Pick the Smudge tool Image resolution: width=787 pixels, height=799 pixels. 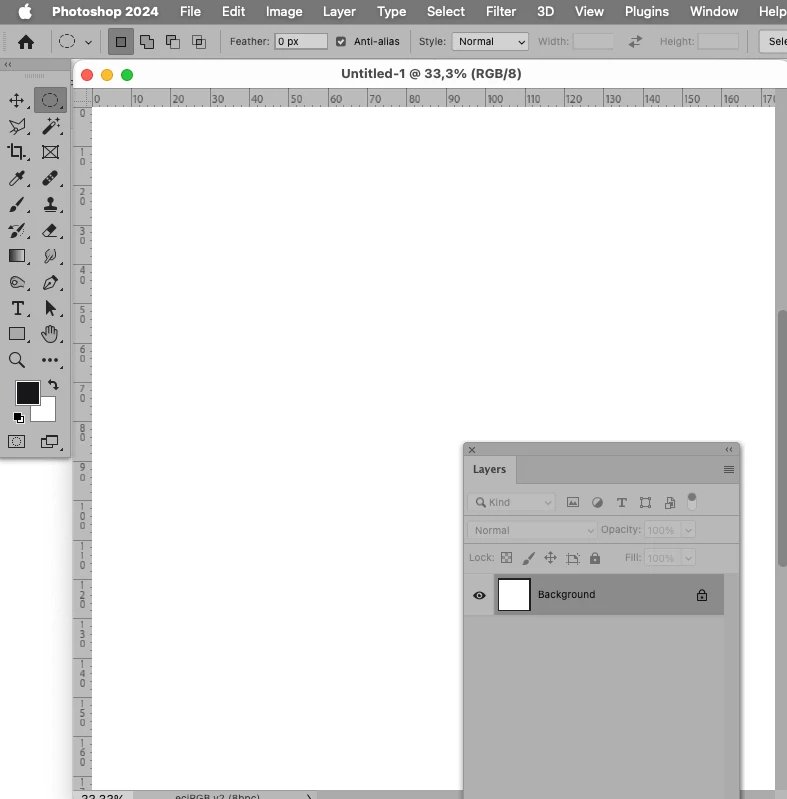(50, 256)
